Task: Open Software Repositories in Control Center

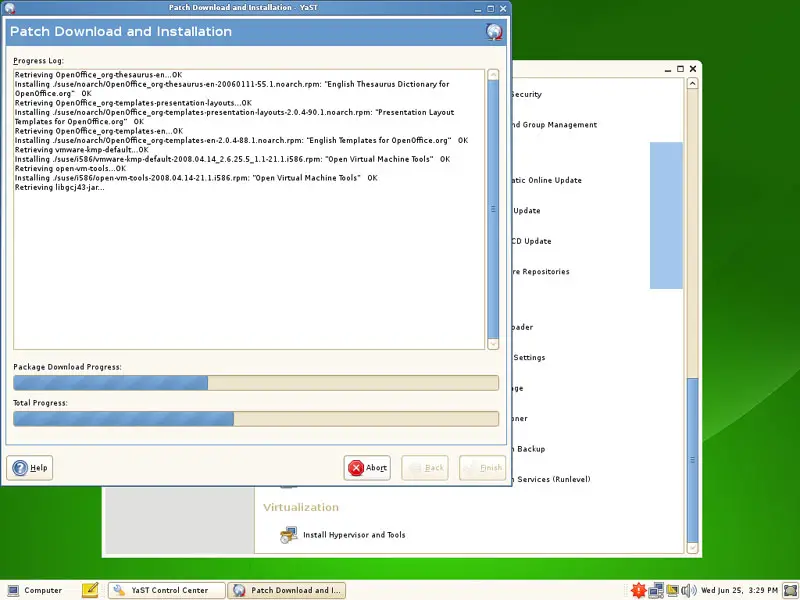Action: tap(541, 271)
